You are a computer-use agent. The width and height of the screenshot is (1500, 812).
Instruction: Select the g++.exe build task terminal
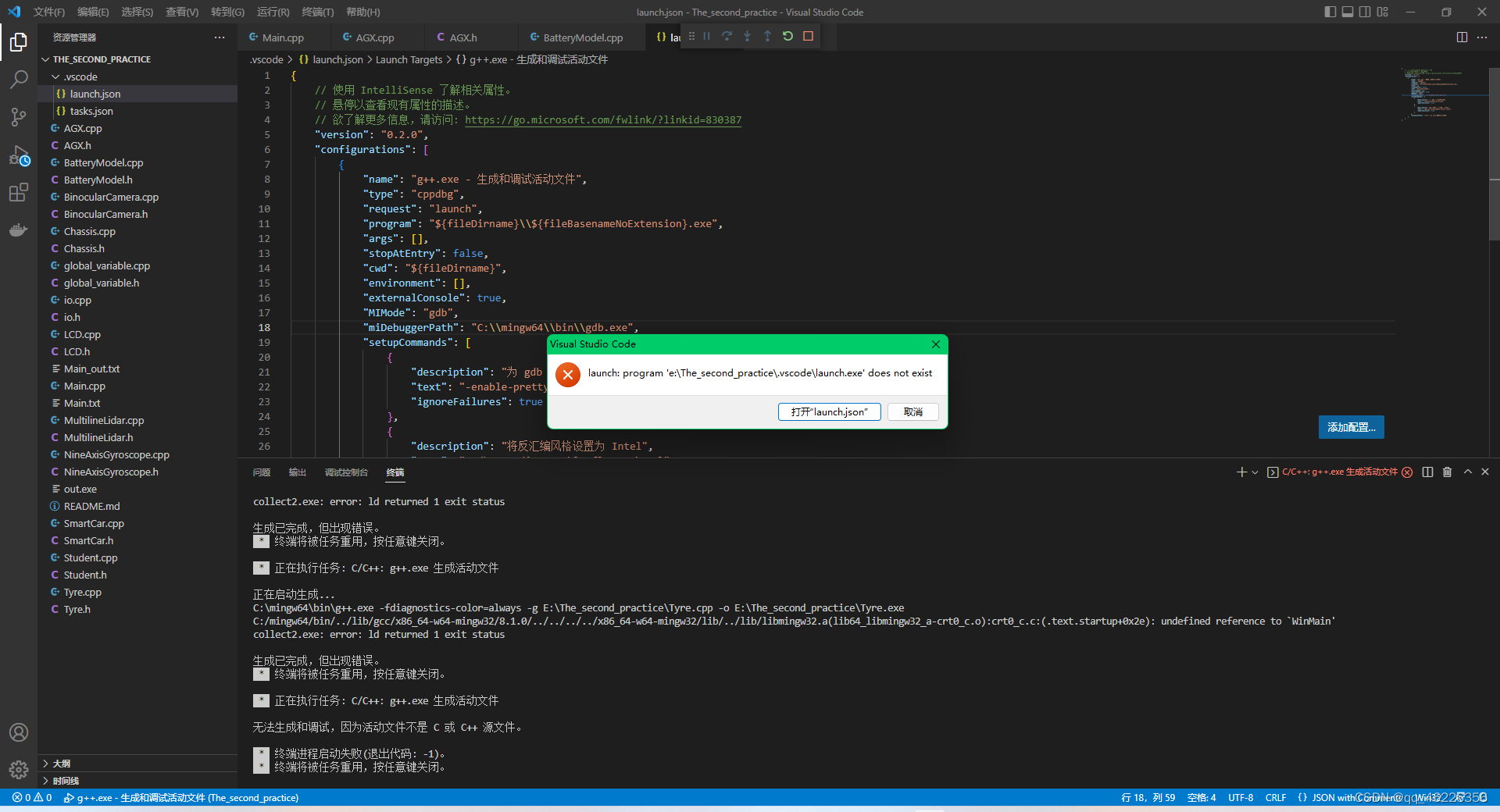(x=1339, y=472)
